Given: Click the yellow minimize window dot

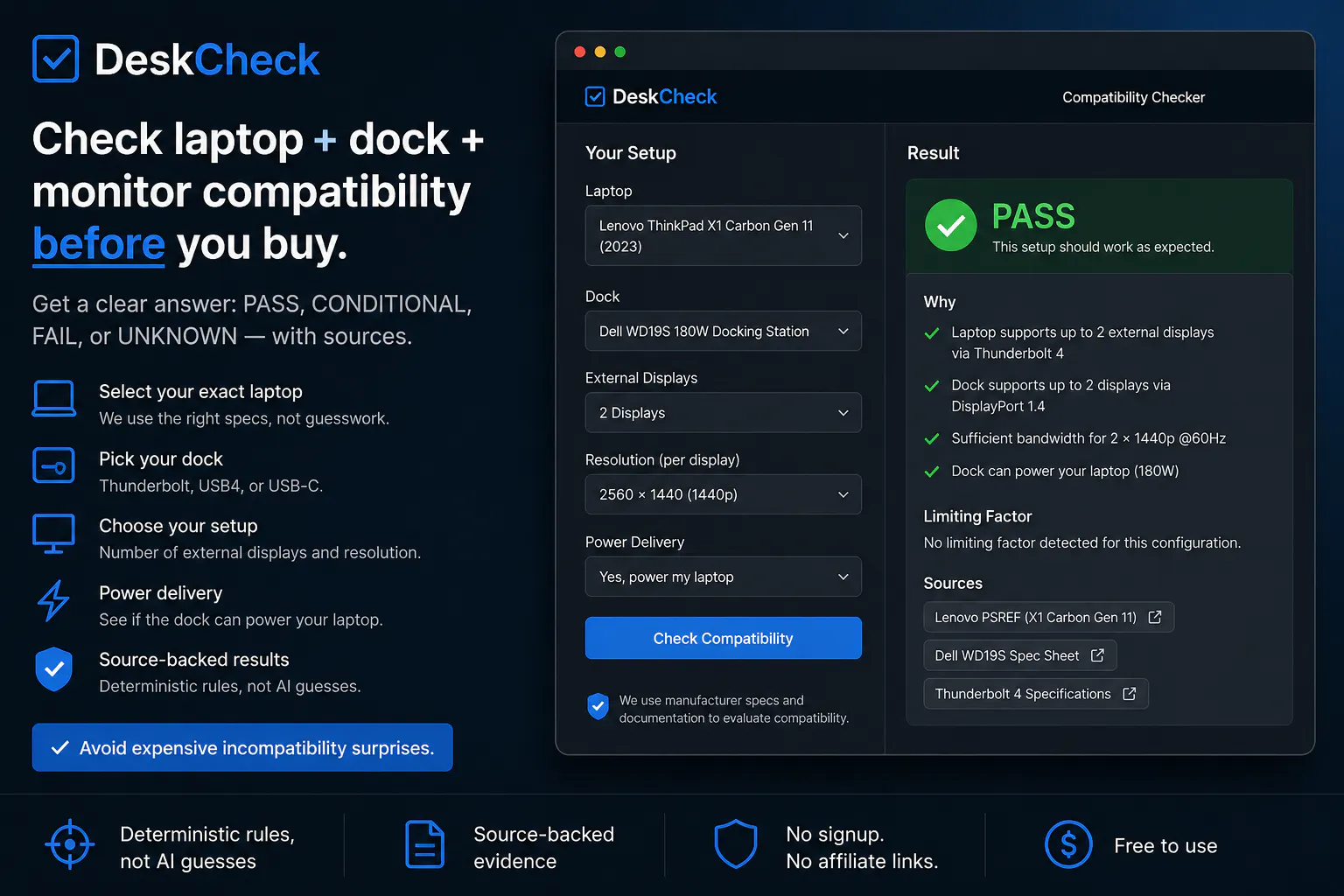Looking at the screenshot, I should pos(599,52).
